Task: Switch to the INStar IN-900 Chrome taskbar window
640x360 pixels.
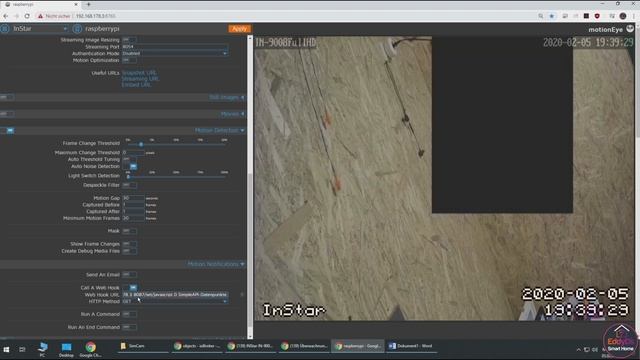Action: tap(251, 346)
